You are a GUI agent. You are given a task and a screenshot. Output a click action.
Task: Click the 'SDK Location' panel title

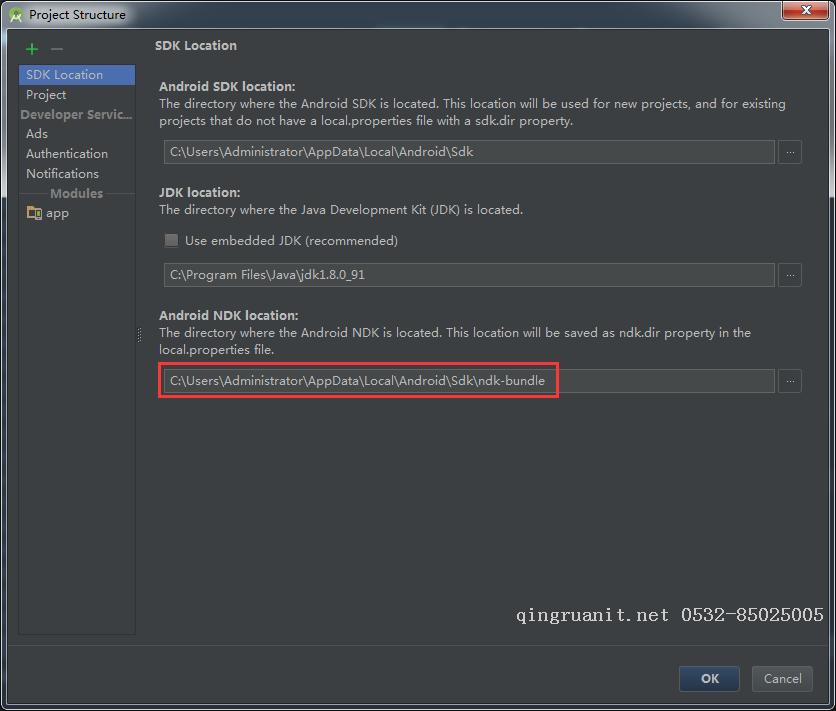tap(196, 46)
